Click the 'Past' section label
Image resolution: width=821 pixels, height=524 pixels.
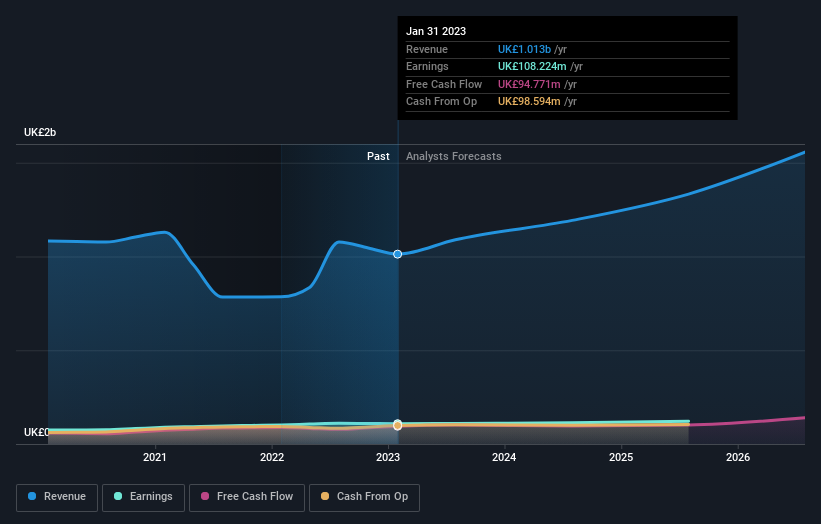pos(378,156)
